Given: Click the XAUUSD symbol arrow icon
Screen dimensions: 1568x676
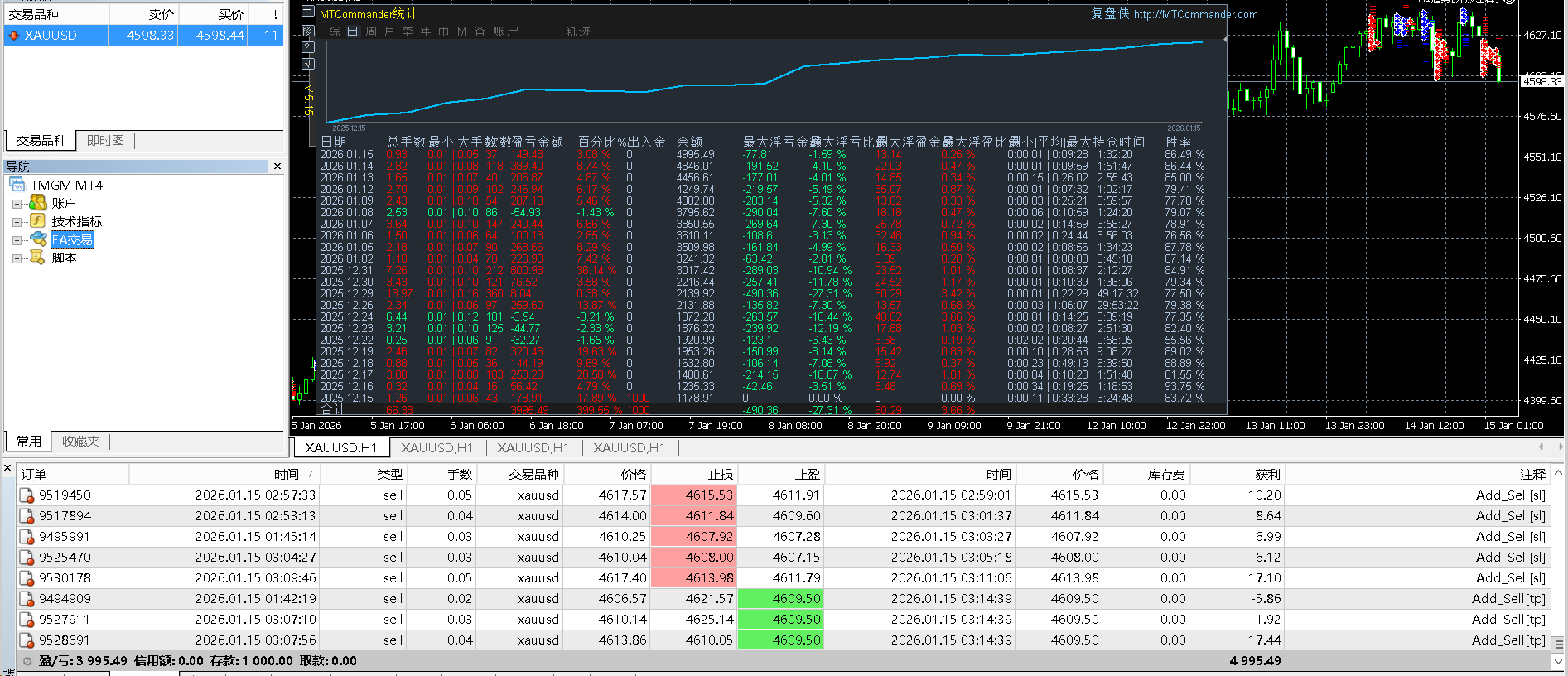Looking at the screenshot, I should (x=14, y=36).
